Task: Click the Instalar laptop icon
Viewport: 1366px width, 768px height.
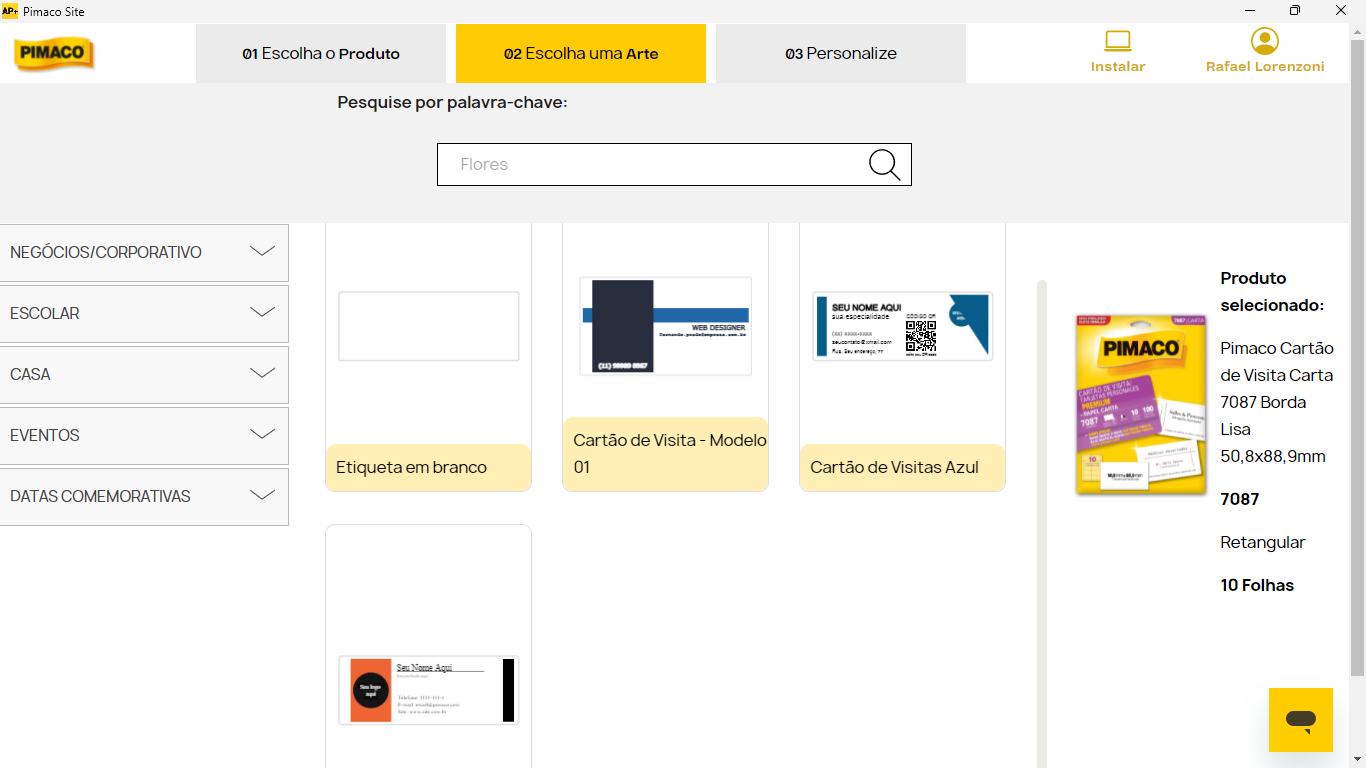Action: coord(1117,42)
